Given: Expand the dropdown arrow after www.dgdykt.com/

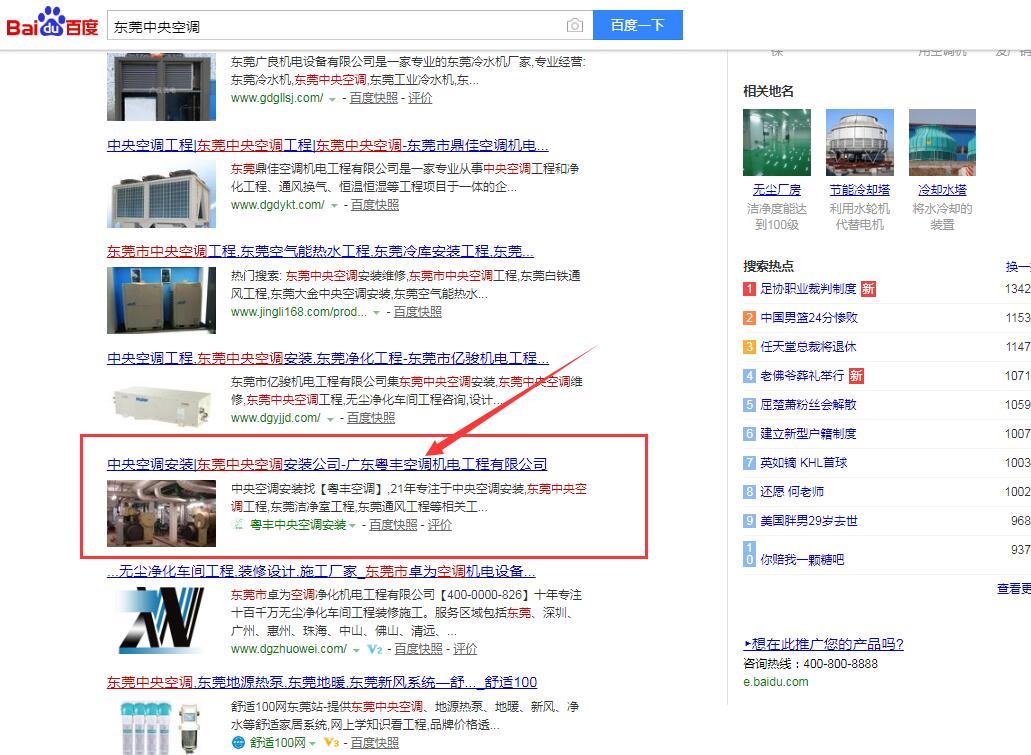Looking at the screenshot, I should click(x=334, y=206).
